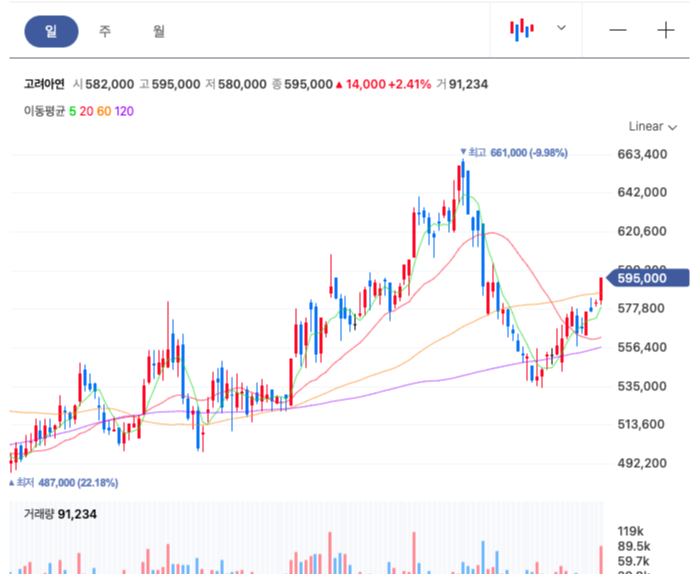The height and width of the screenshot is (574, 700).
Task: Click the candlestick chart type icon
Action: point(522,29)
